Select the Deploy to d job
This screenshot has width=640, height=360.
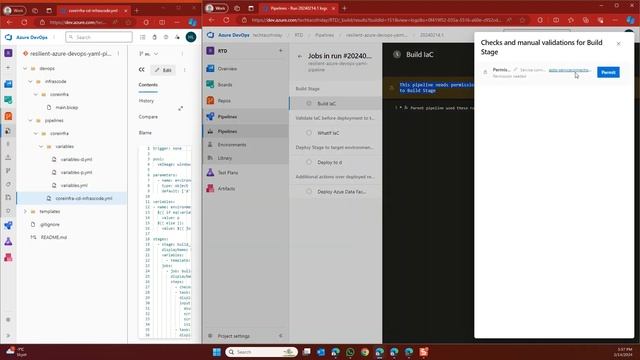point(336,162)
